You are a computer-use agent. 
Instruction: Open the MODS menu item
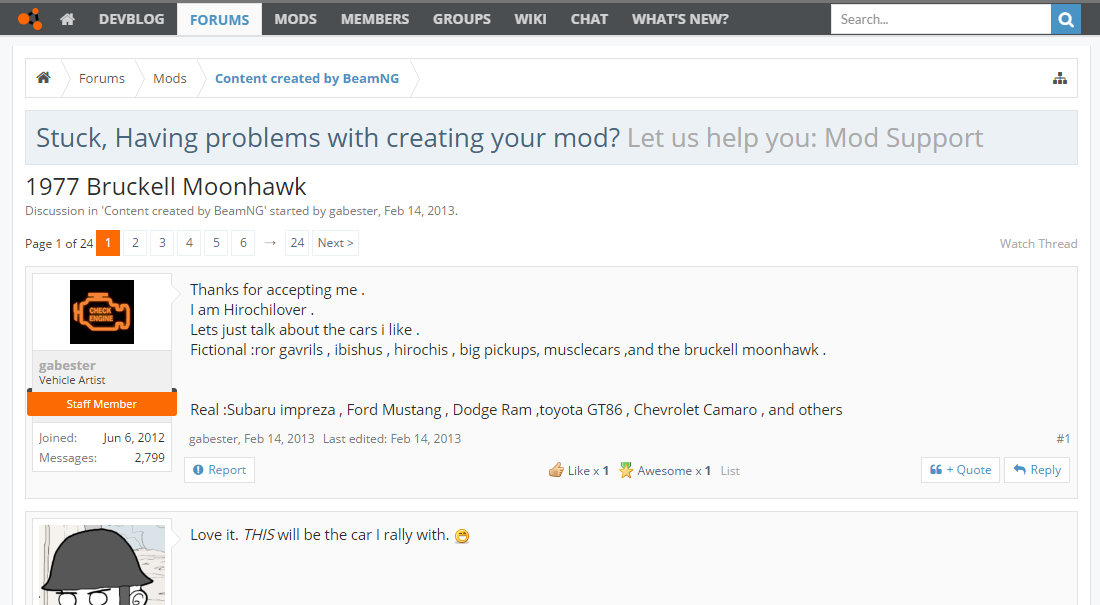(x=295, y=20)
